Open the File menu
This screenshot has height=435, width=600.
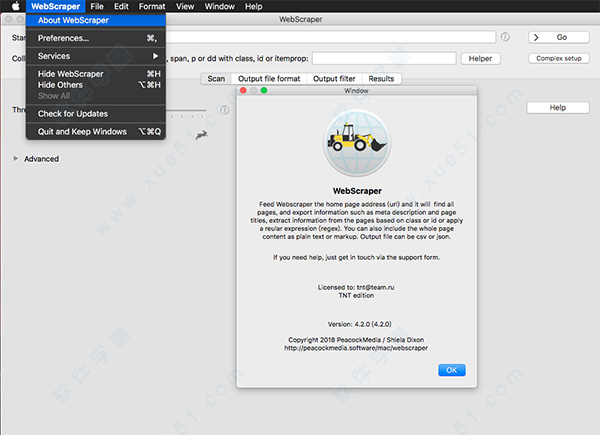tap(97, 7)
